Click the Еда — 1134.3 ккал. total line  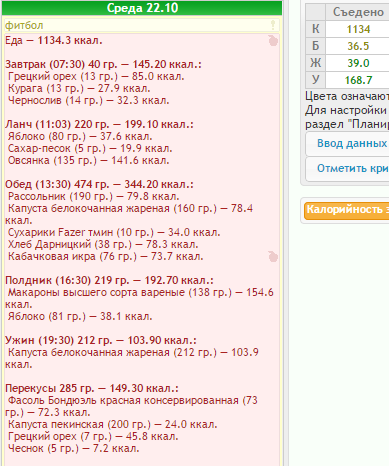pos(54,40)
